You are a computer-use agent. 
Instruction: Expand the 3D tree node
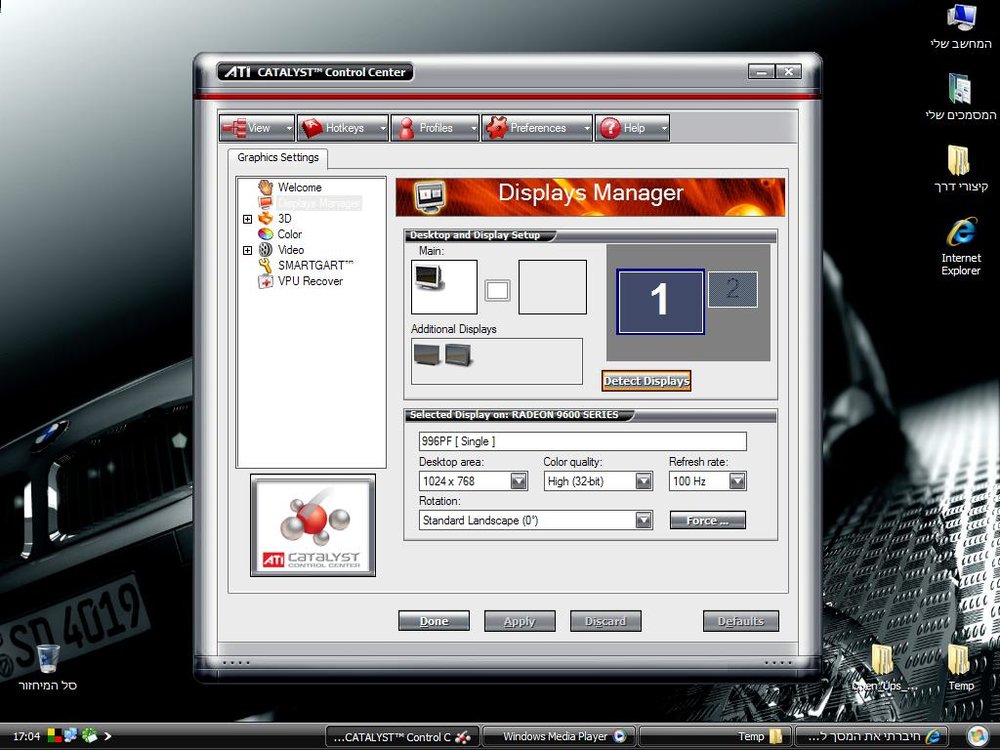tap(247, 219)
